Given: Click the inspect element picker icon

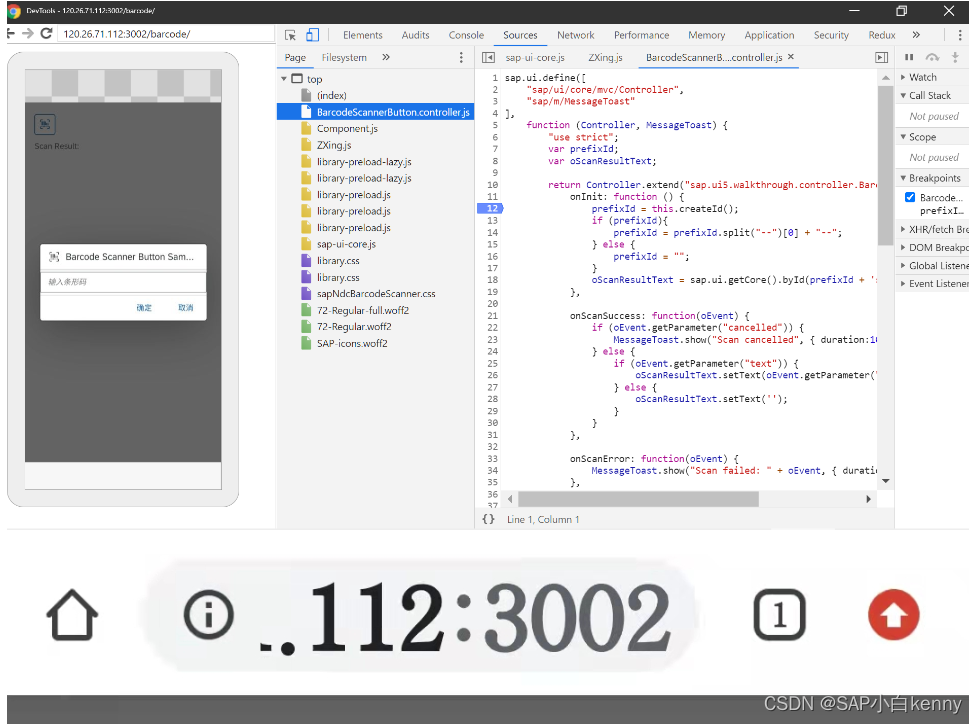Looking at the screenshot, I should point(290,35).
